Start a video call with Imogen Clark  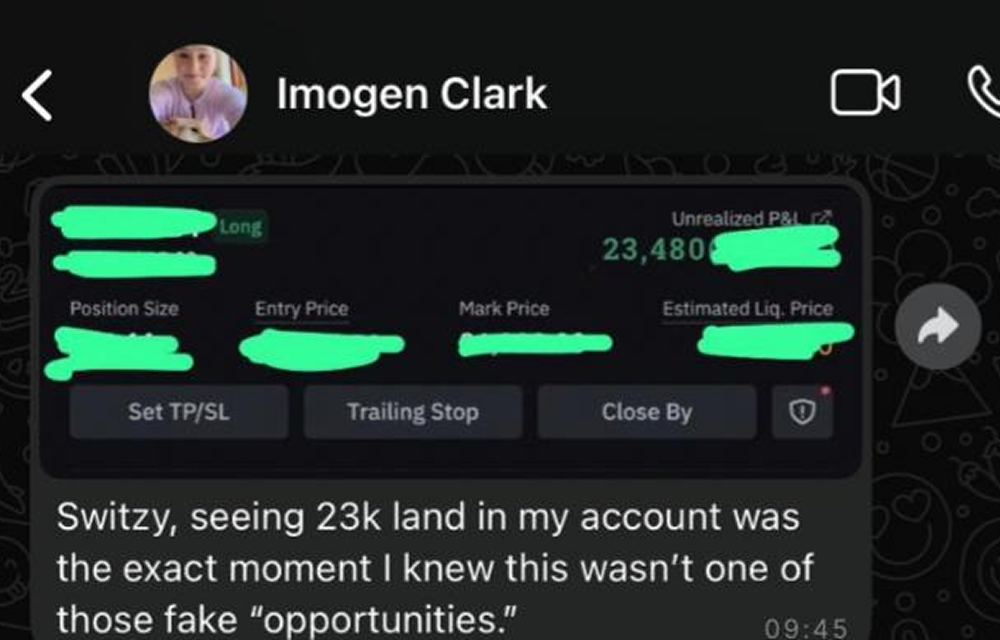tap(865, 93)
